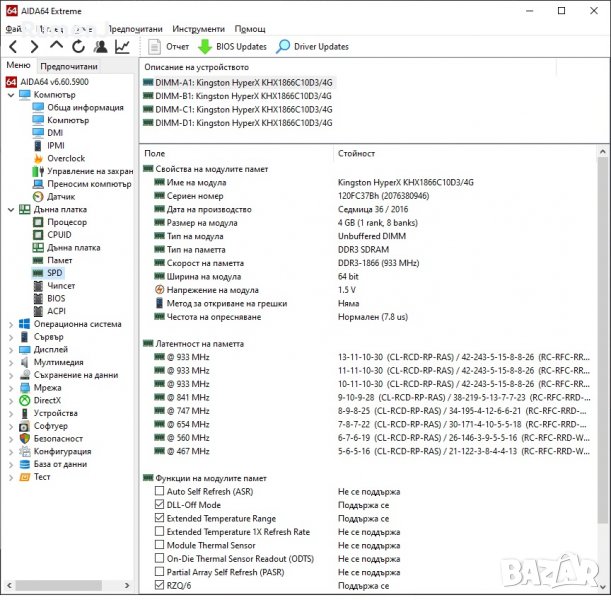This screenshot has height=600, width=611.
Task: Expand the Операционна система tree node
Action: click(x=11, y=324)
